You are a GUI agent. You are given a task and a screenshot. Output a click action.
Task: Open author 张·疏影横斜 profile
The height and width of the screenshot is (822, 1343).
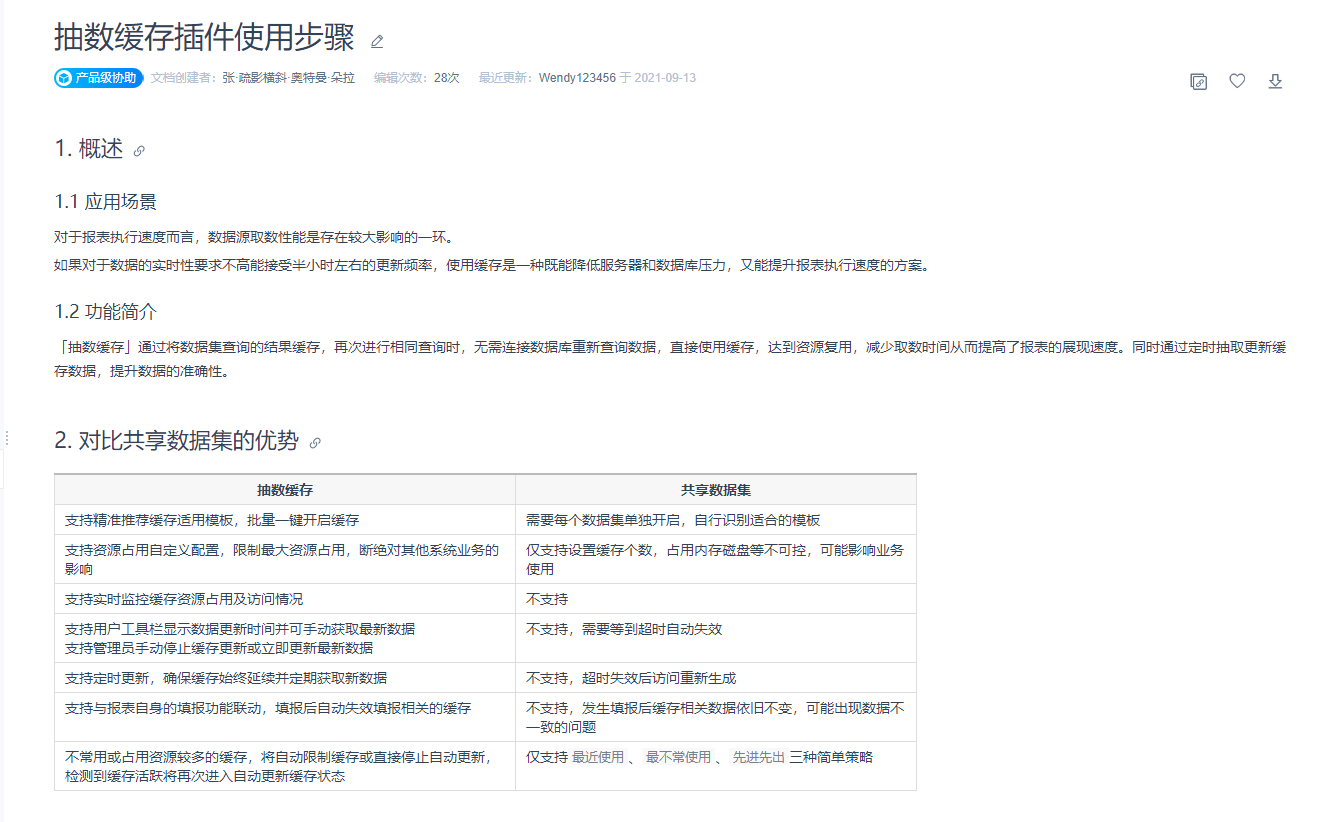254,78
